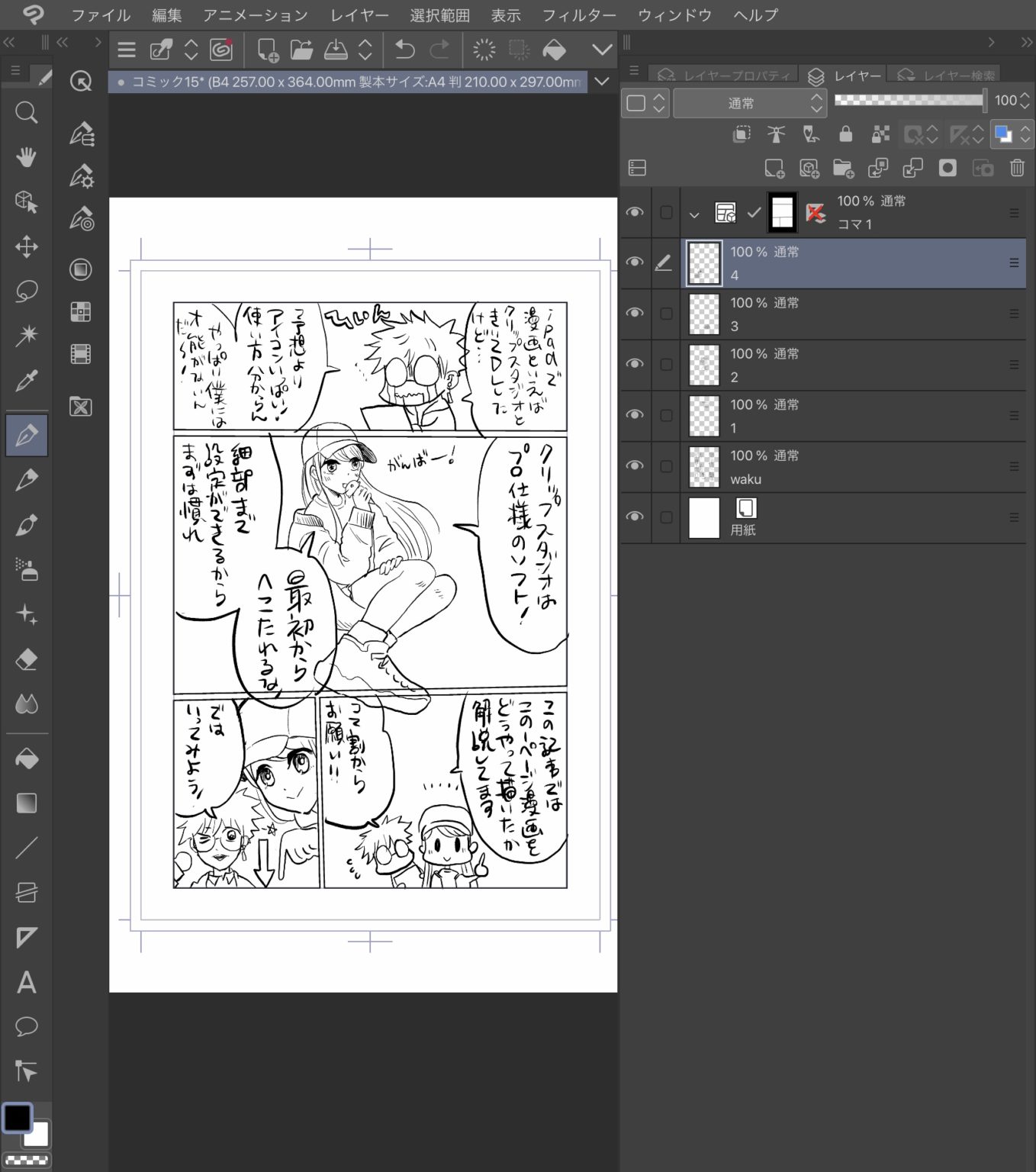Select the Eraser tool

[x=27, y=659]
